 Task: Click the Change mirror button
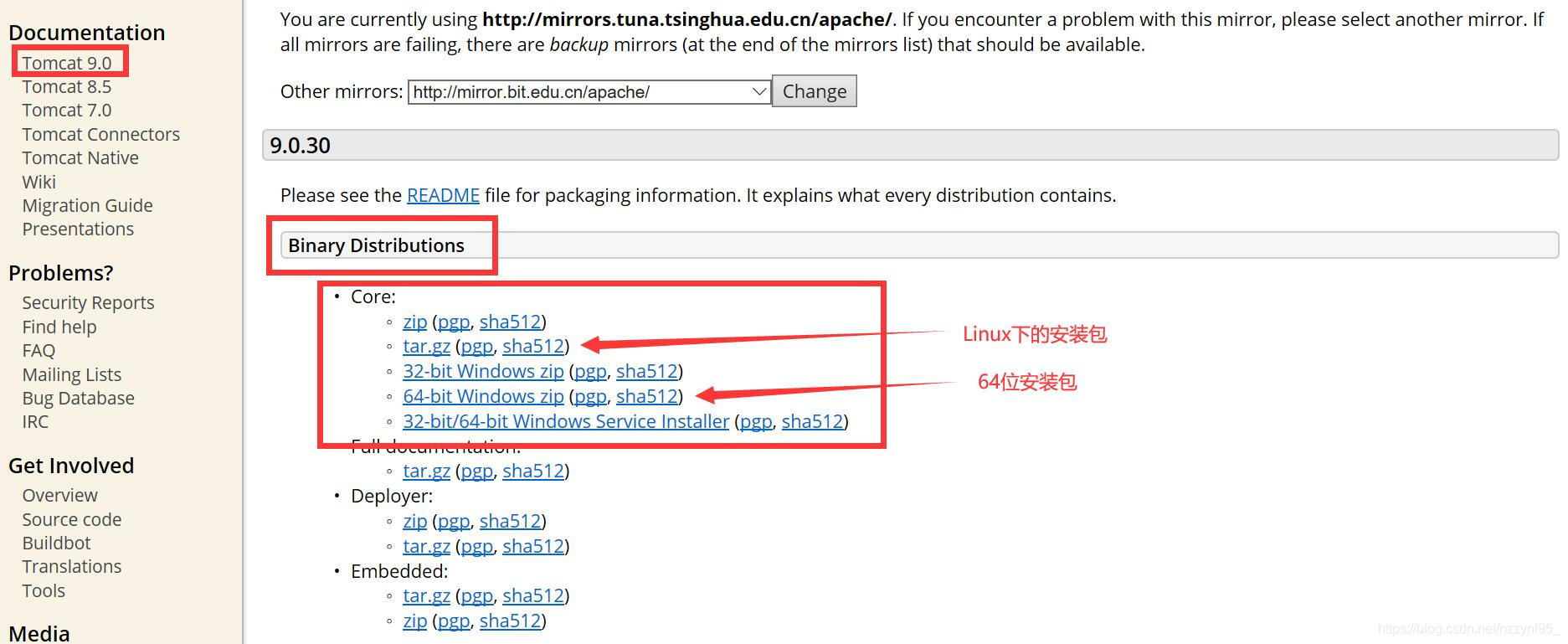tap(815, 90)
